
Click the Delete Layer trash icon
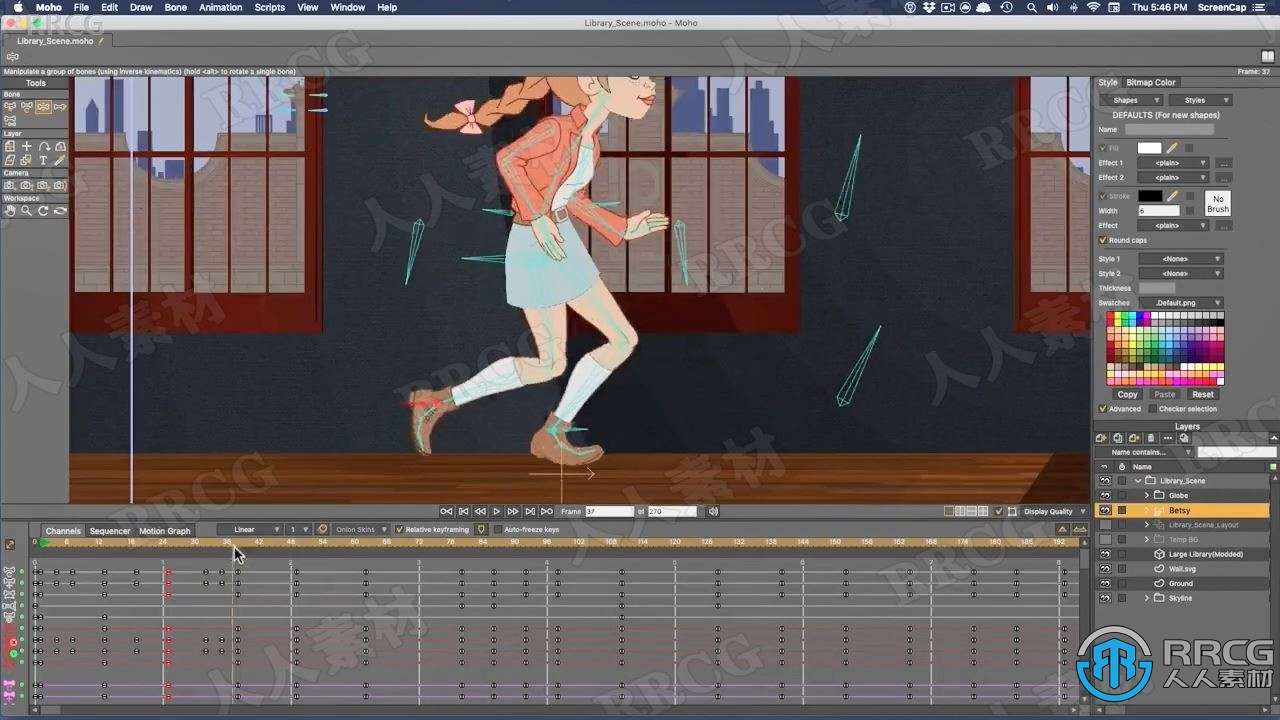click(1151, 438)
